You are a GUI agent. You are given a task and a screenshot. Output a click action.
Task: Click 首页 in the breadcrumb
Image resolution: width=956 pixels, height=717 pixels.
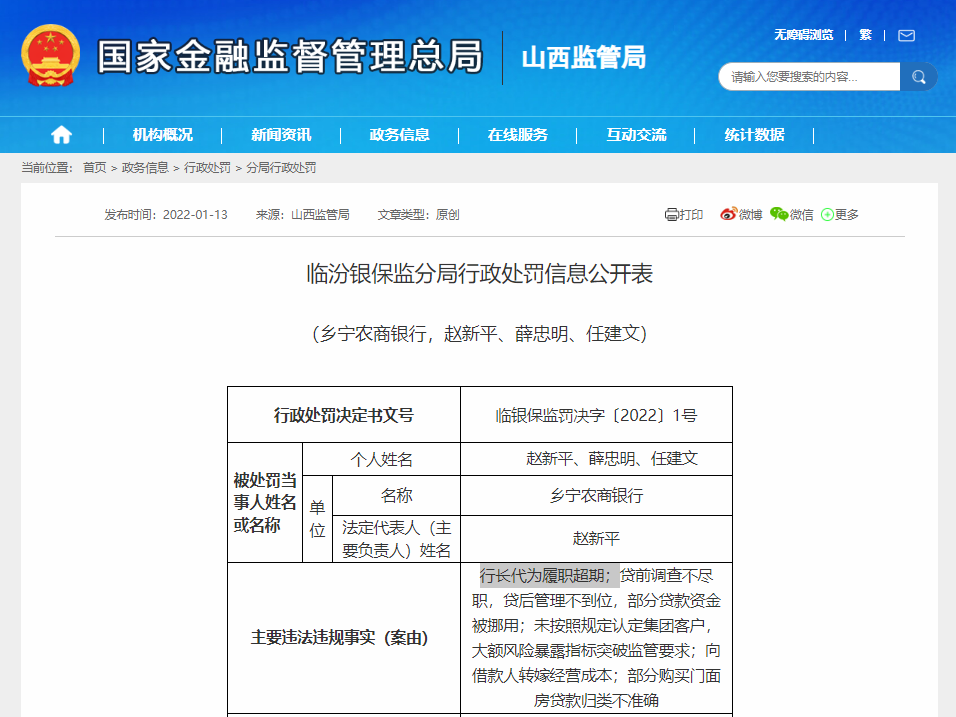click(95, 168)
